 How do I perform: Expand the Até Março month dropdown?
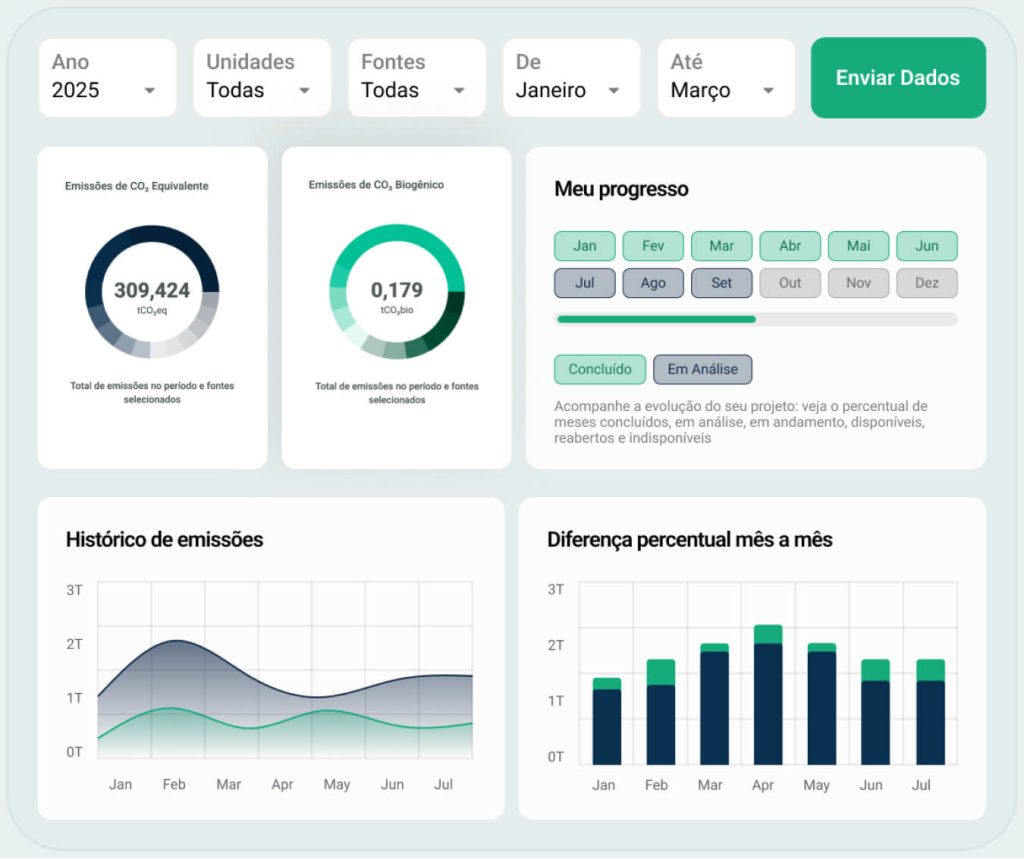[726, 78]
